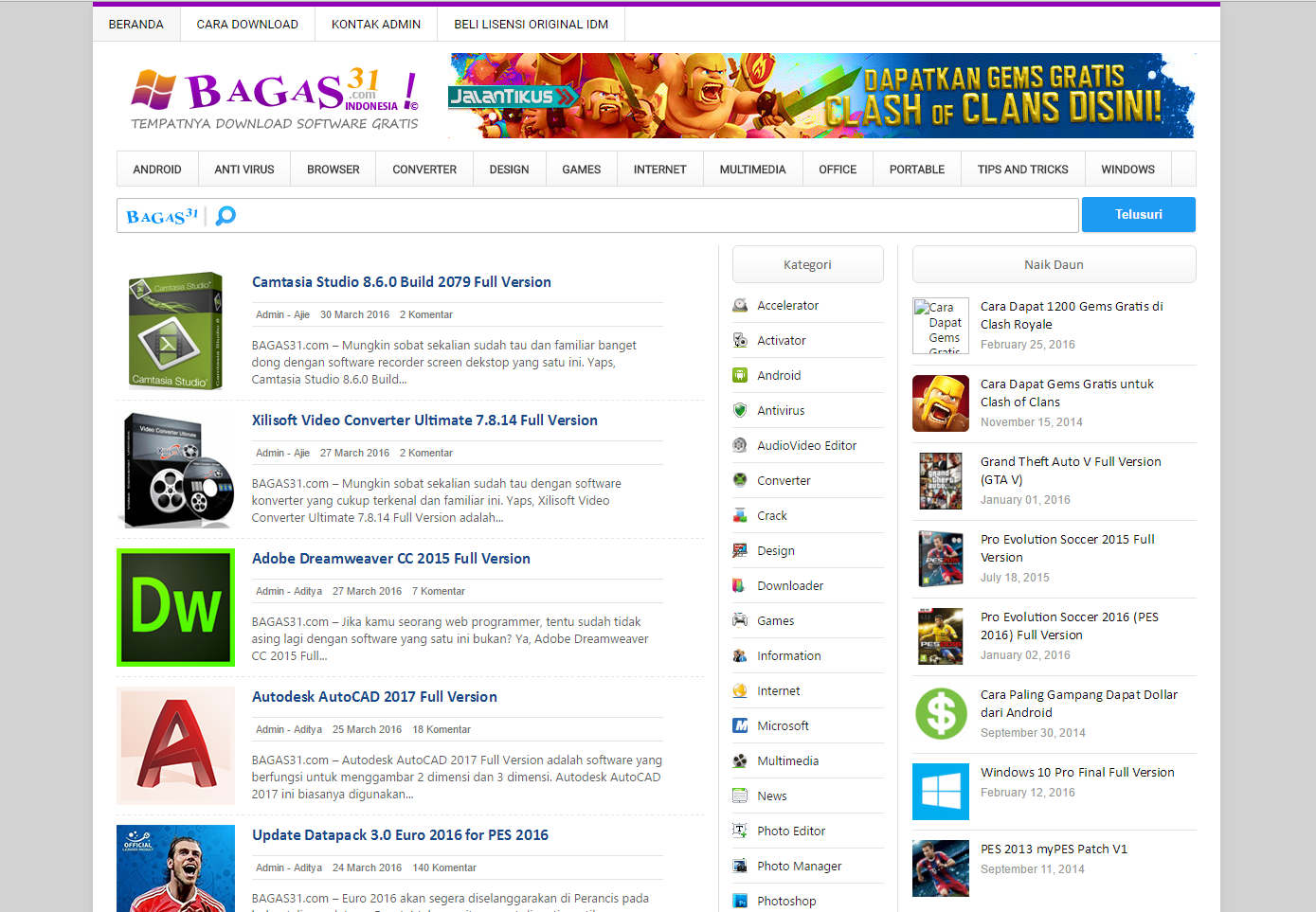Image resolution: width=1316 pixels, height=912 pixels.
Task: Go to the Beranda menu item
Action: [136, 25]
